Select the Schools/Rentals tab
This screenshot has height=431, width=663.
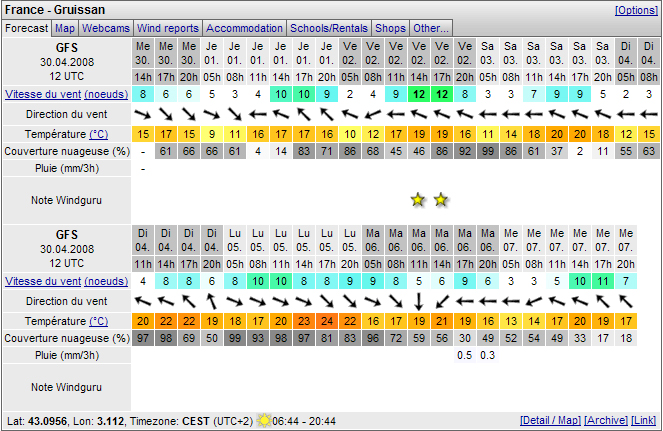pos(329,28)
